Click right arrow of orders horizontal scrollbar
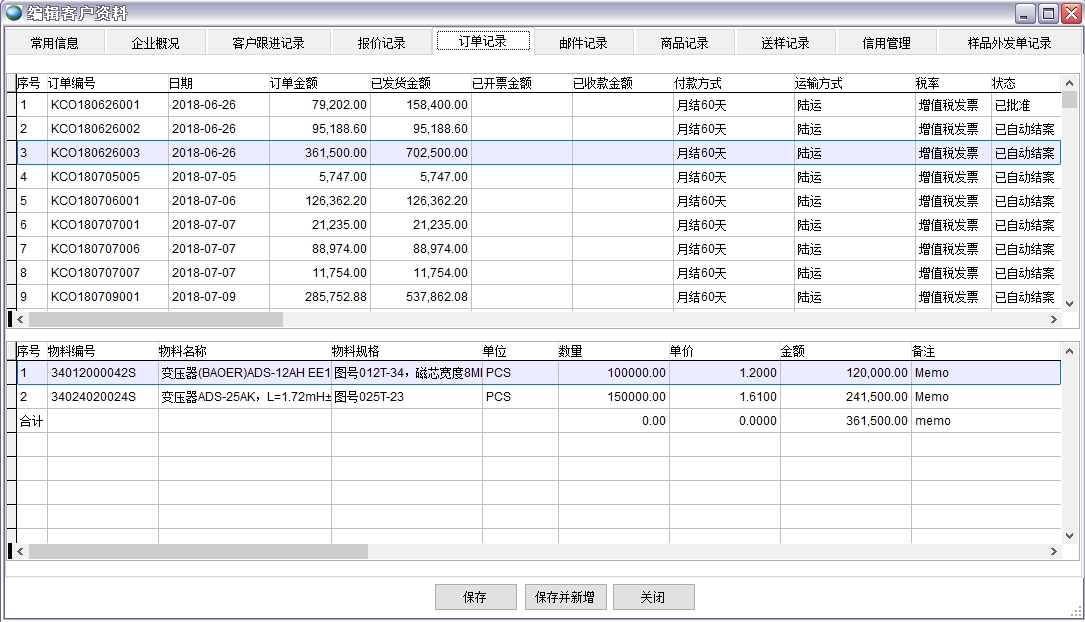 1053,319
